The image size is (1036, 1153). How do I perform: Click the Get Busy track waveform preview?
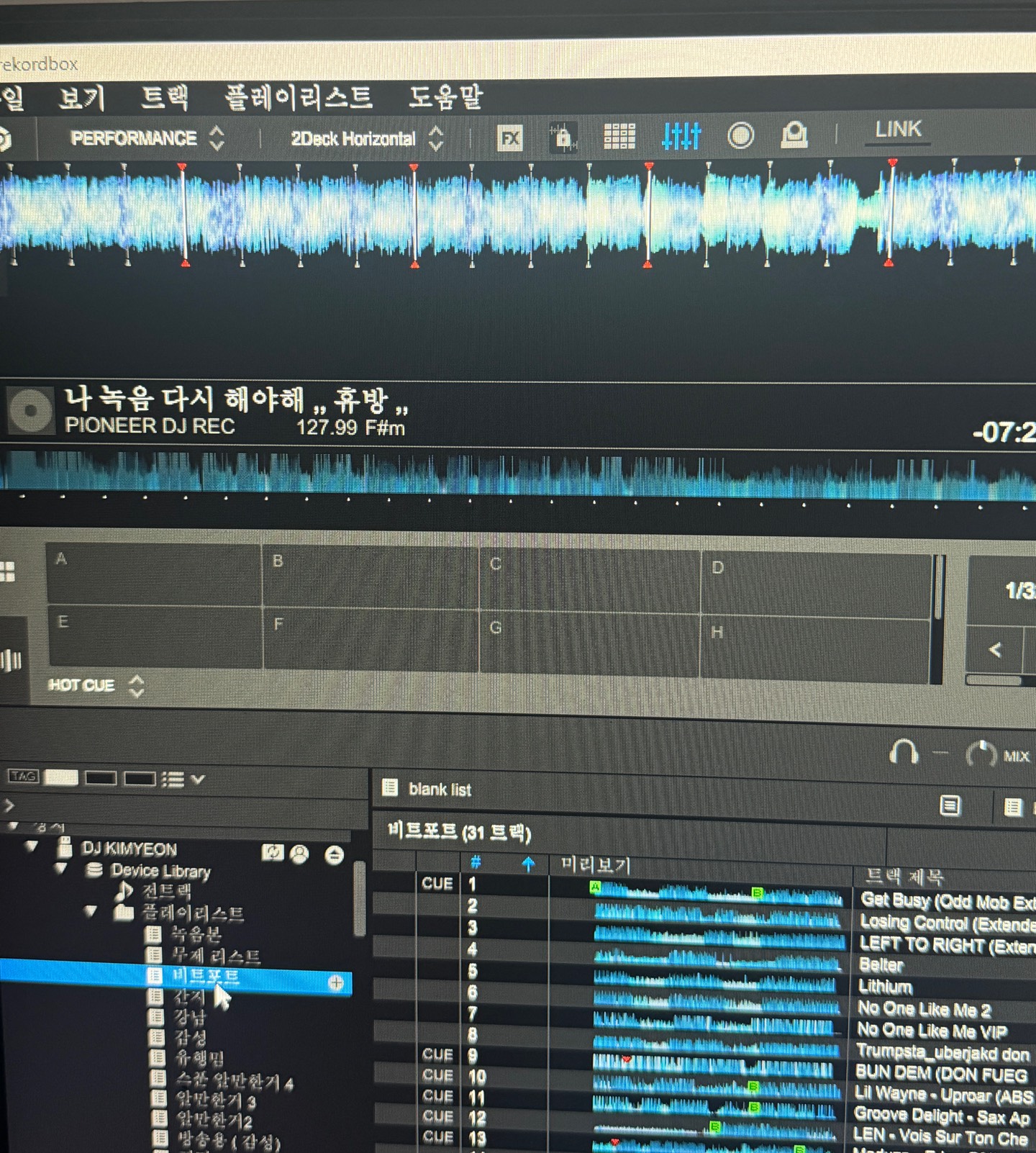716,895
